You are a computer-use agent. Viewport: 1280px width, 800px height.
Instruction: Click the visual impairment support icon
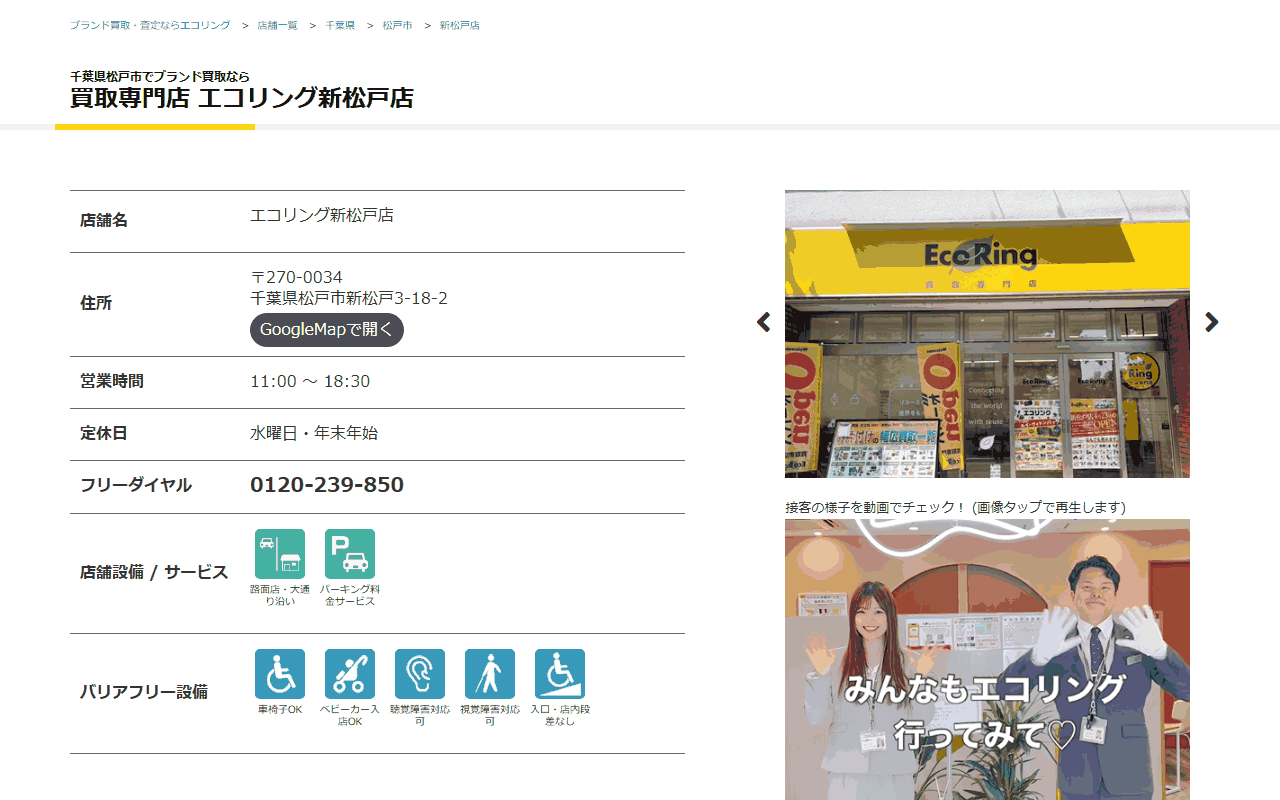coord(490,674)
